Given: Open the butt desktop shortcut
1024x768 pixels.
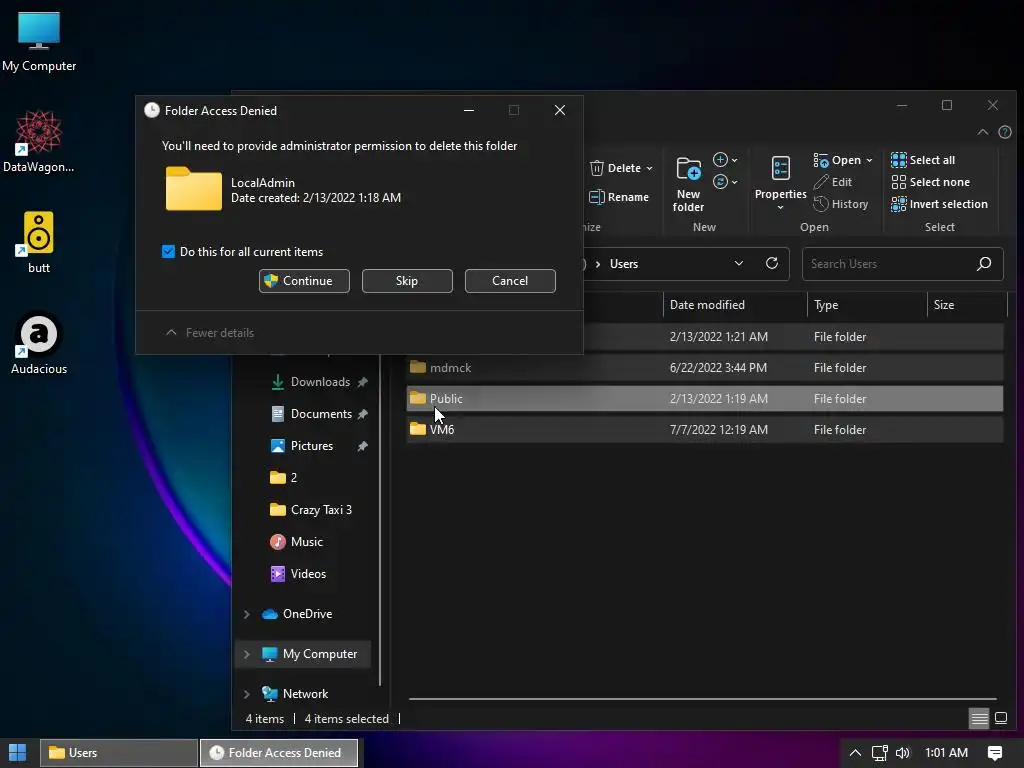Looking at the screenshot, I should click(39, 242).
